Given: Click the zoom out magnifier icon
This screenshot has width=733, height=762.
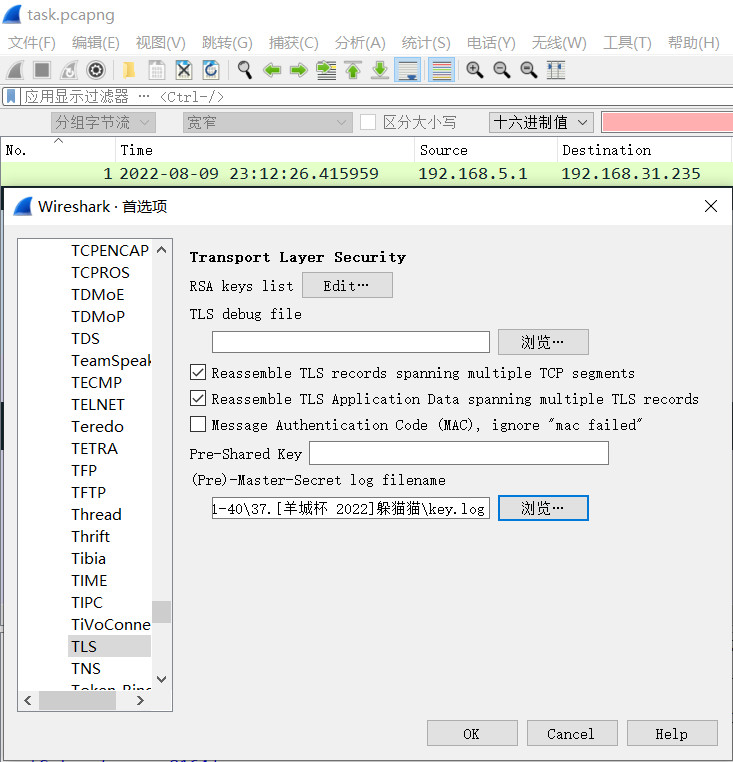Looking at the screenshot, I should click(x=502, y=70).
